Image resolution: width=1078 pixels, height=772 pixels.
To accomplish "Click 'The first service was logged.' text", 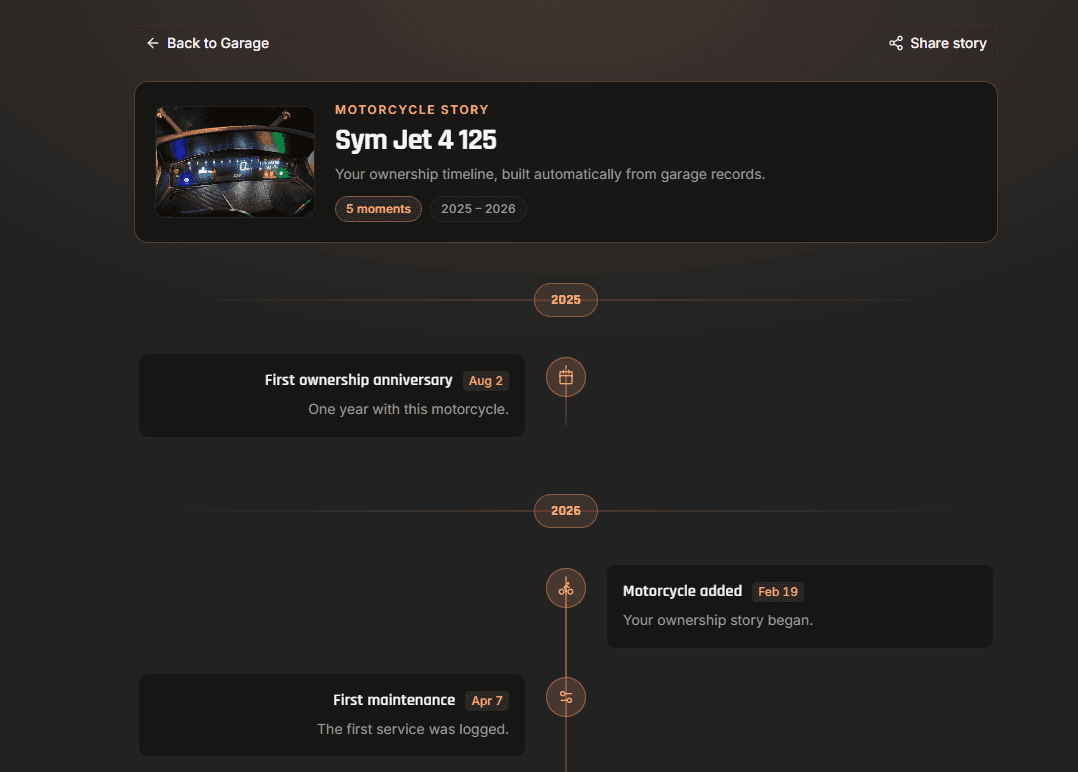I will click(412, 729).
